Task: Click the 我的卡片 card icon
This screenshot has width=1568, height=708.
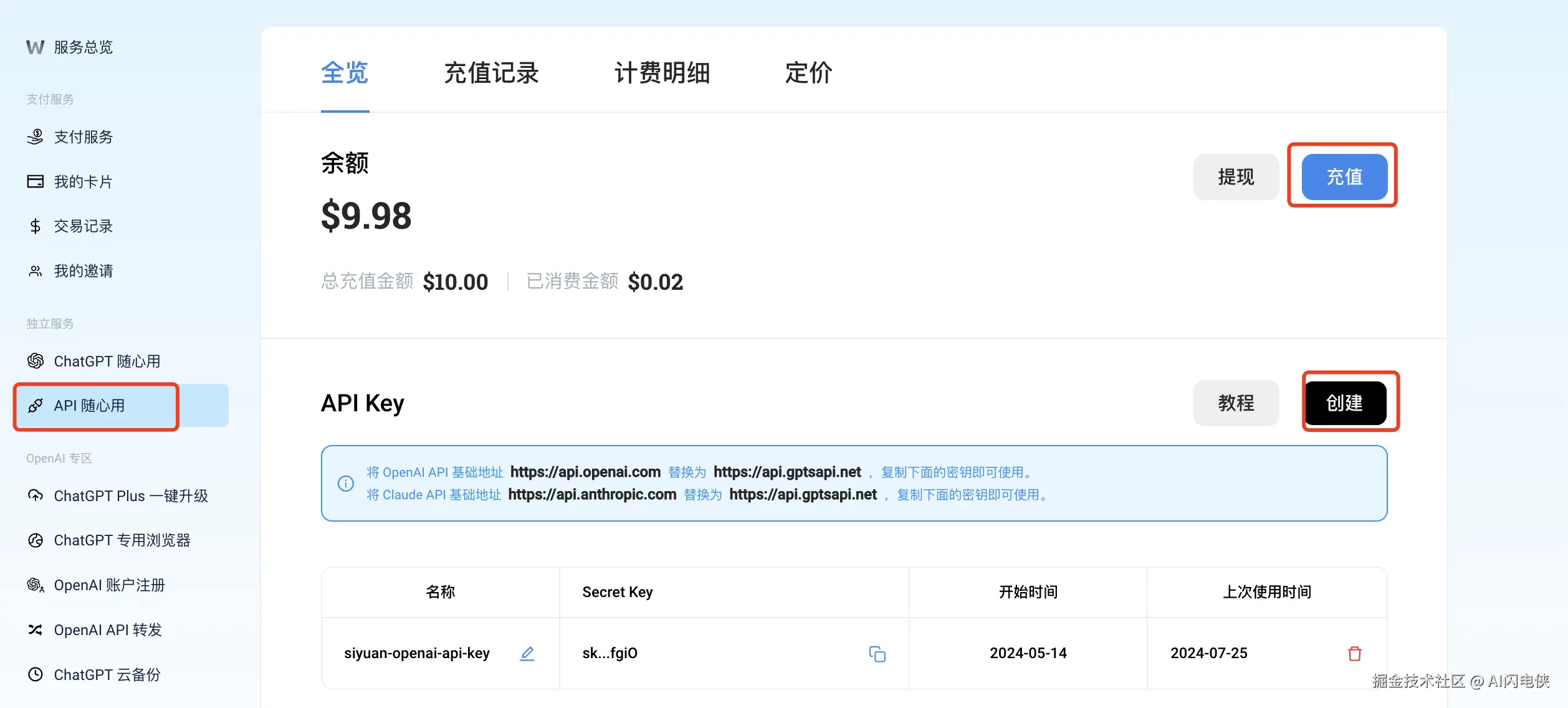Action: [35, 181]
